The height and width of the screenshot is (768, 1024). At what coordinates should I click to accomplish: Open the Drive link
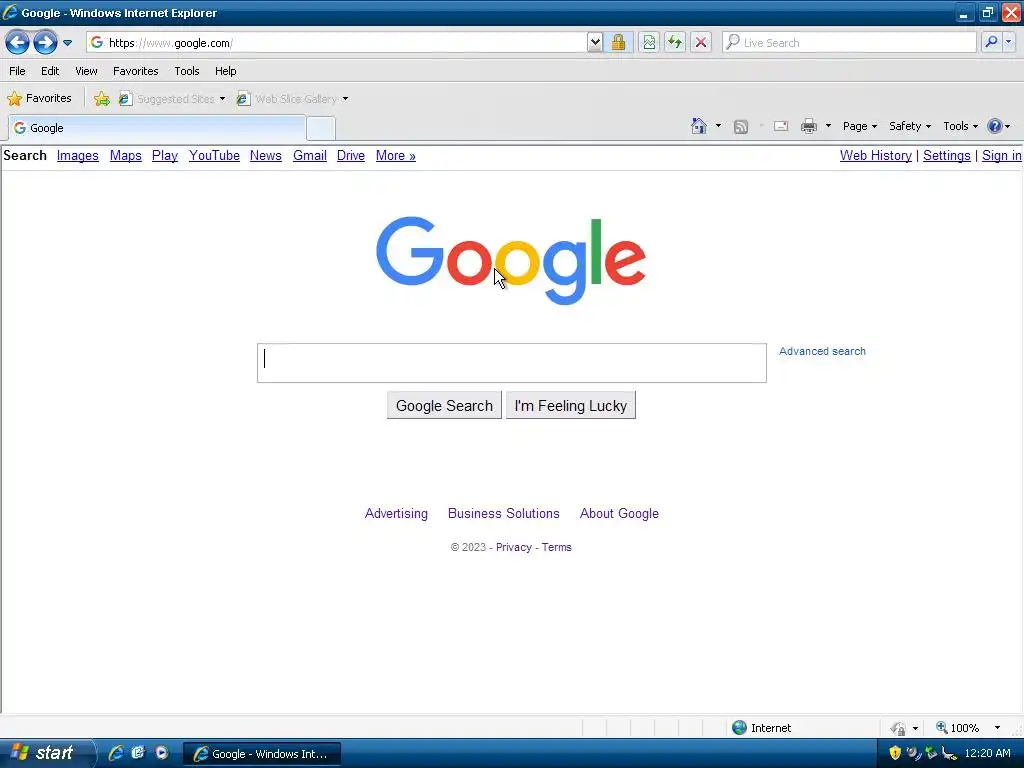(x=351, y=155)
